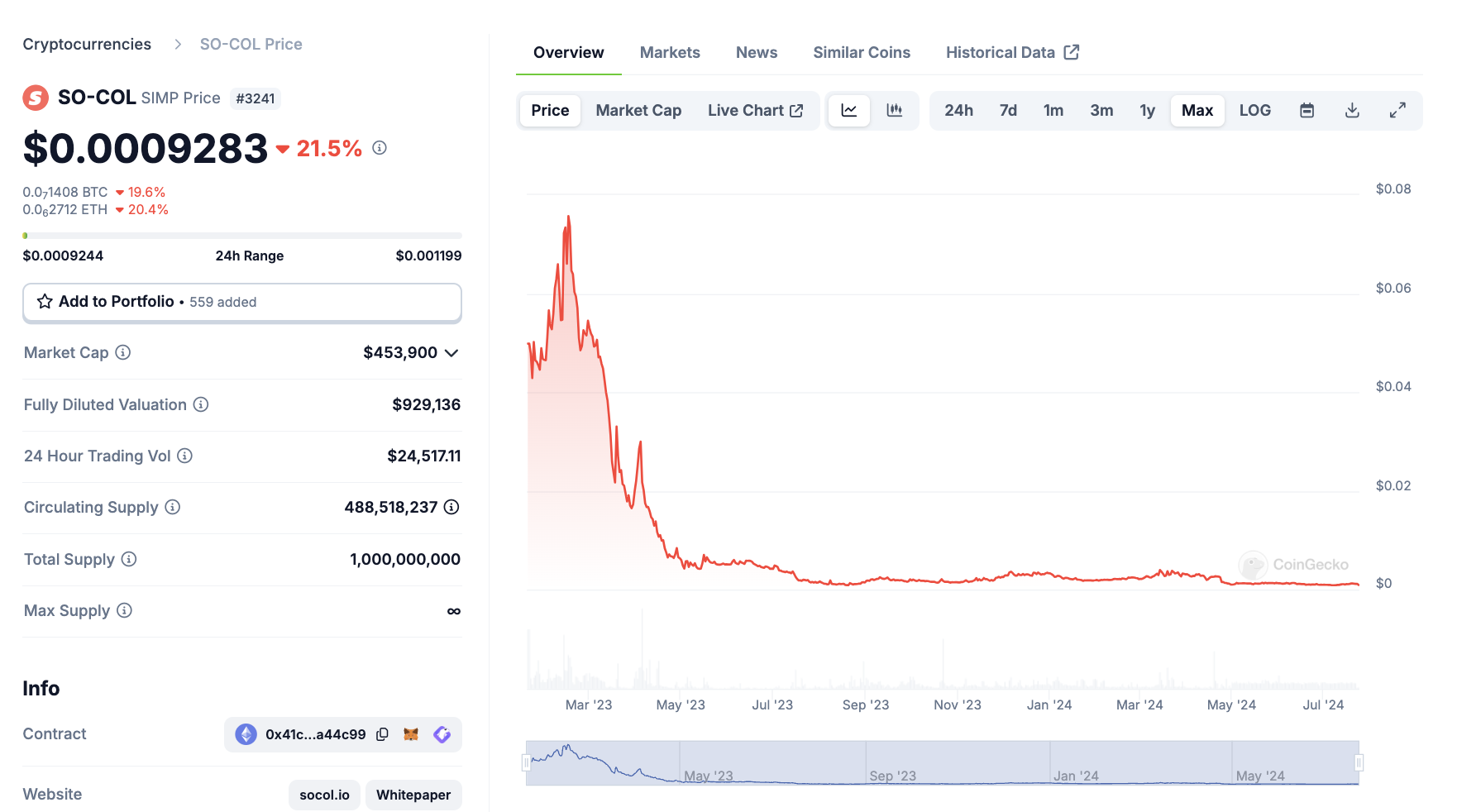1457x812 pixels.
Task: Expand chart to fullscreen
Action: click(1397, 110)
